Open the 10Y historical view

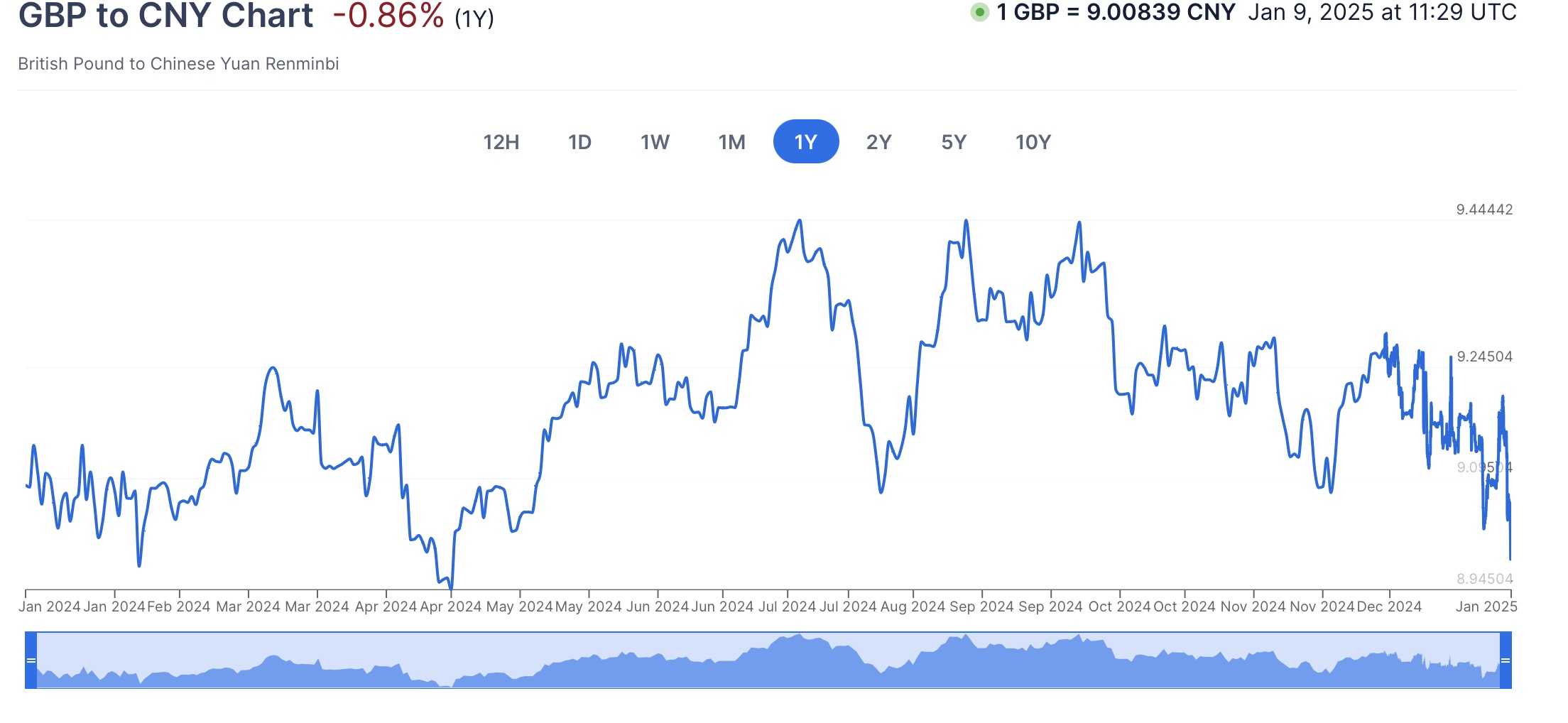(x=1033, y=142)
